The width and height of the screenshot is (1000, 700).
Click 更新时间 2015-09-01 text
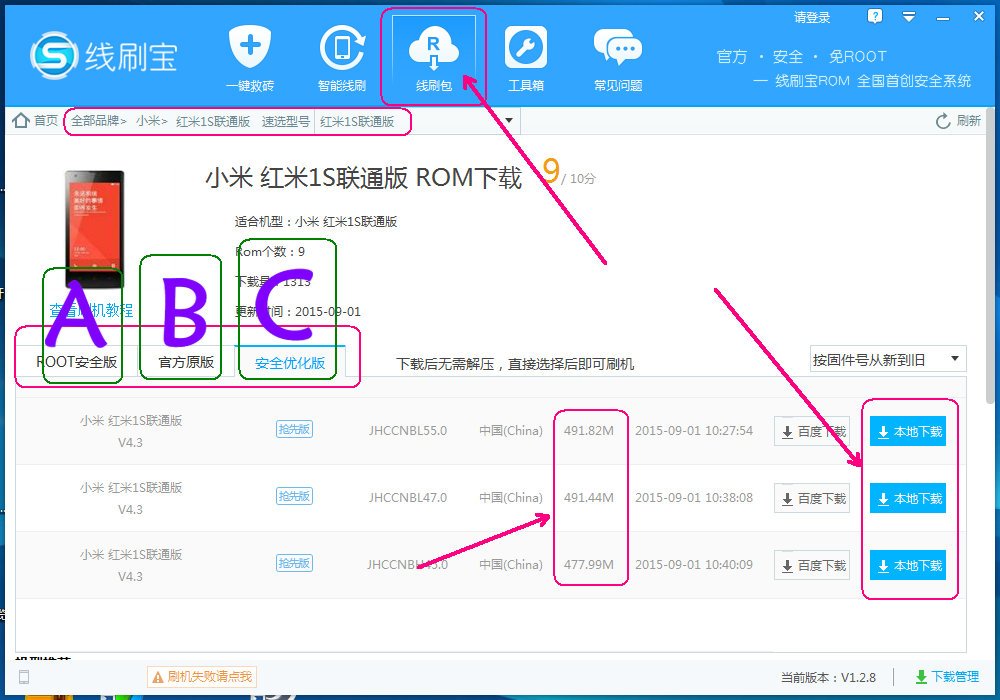coord(298,312)
